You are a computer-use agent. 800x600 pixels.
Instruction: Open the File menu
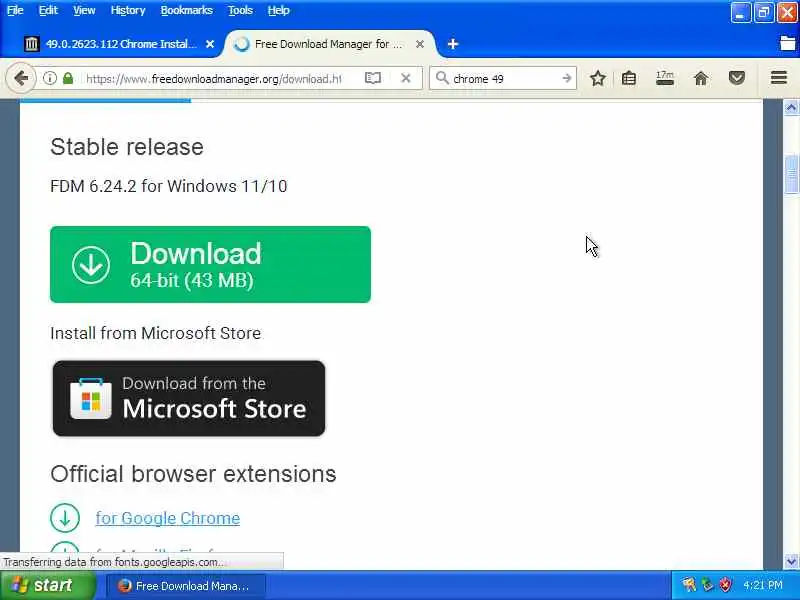(15, 10)
